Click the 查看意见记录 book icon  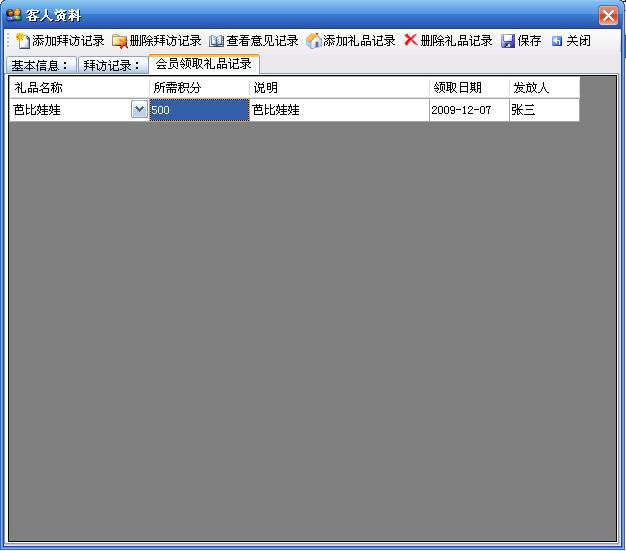216,41
